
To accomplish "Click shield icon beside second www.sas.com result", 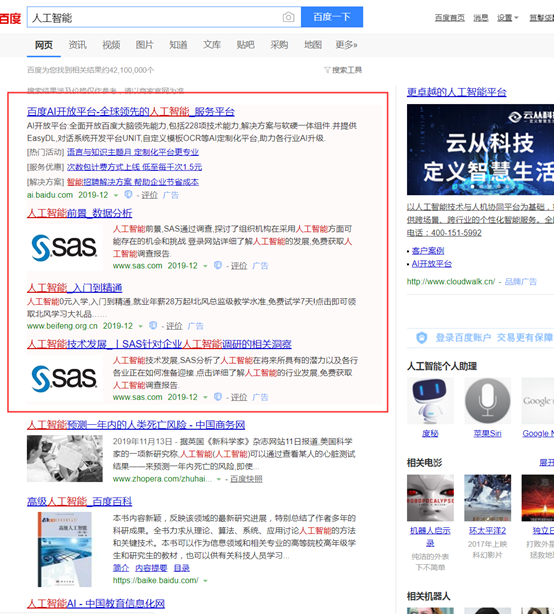I will click(x=218, y=397).
